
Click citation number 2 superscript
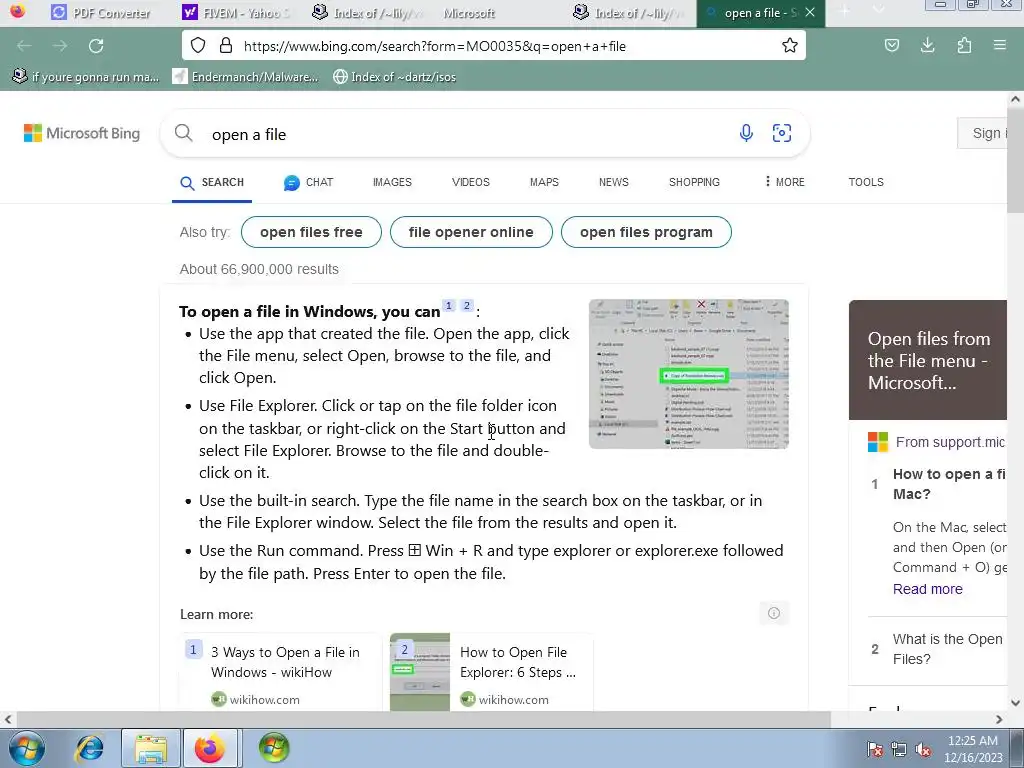[x=466, y=306]
